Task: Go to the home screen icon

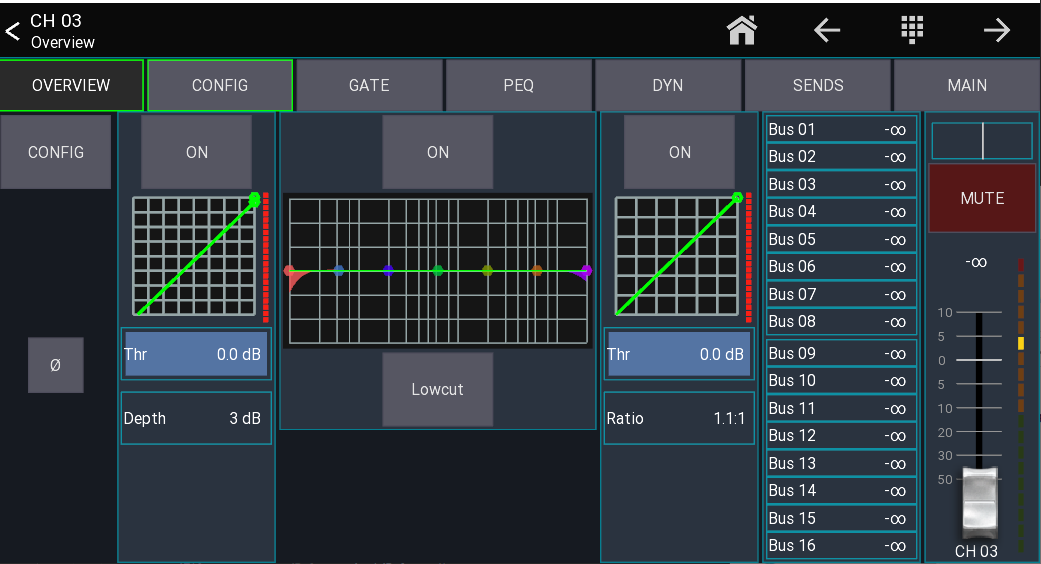Action: point(741,31)
